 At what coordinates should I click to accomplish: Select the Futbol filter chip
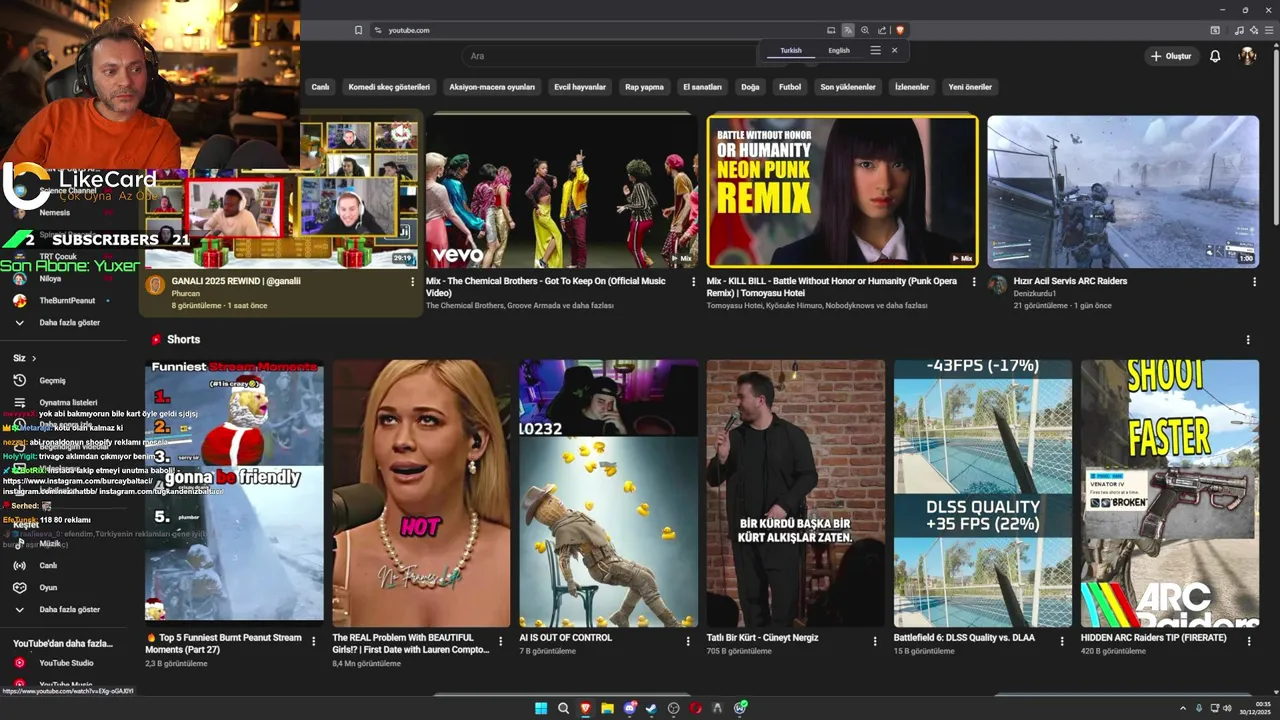pos(790,87)
